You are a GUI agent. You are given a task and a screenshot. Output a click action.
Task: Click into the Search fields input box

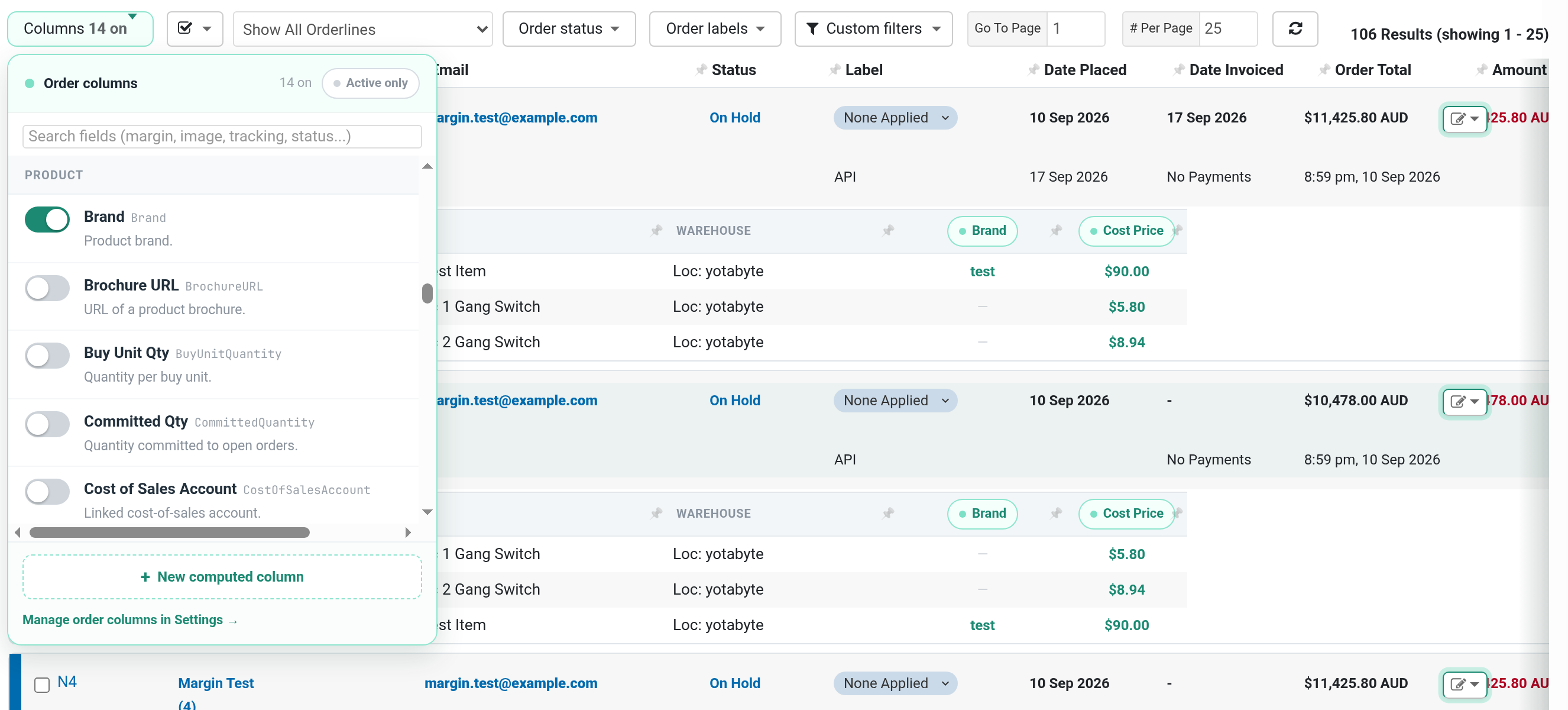tap(222, 137)
